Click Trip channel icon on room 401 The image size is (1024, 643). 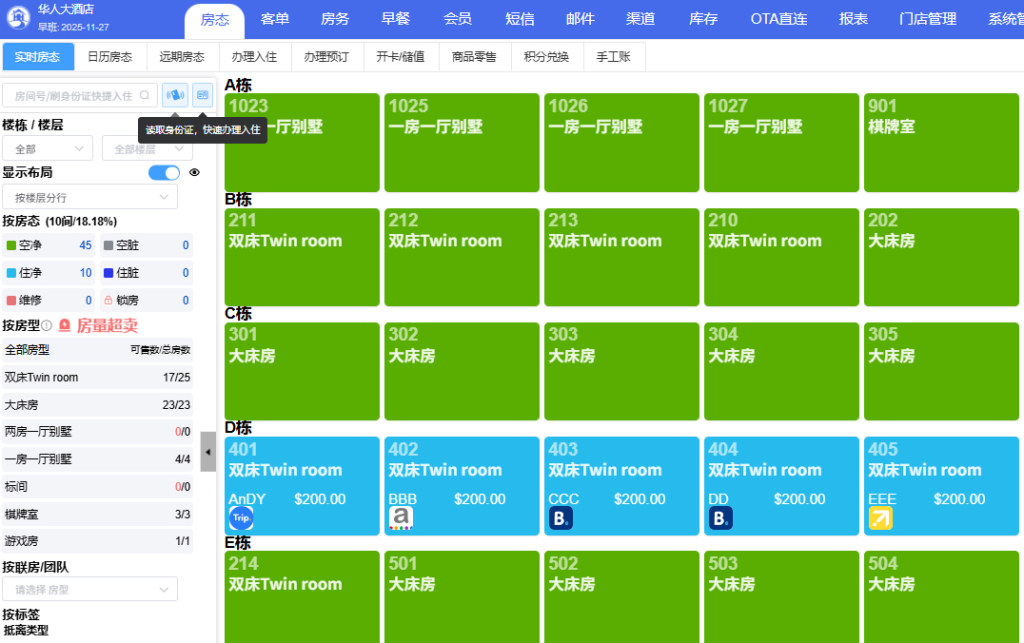click(241, 518)
